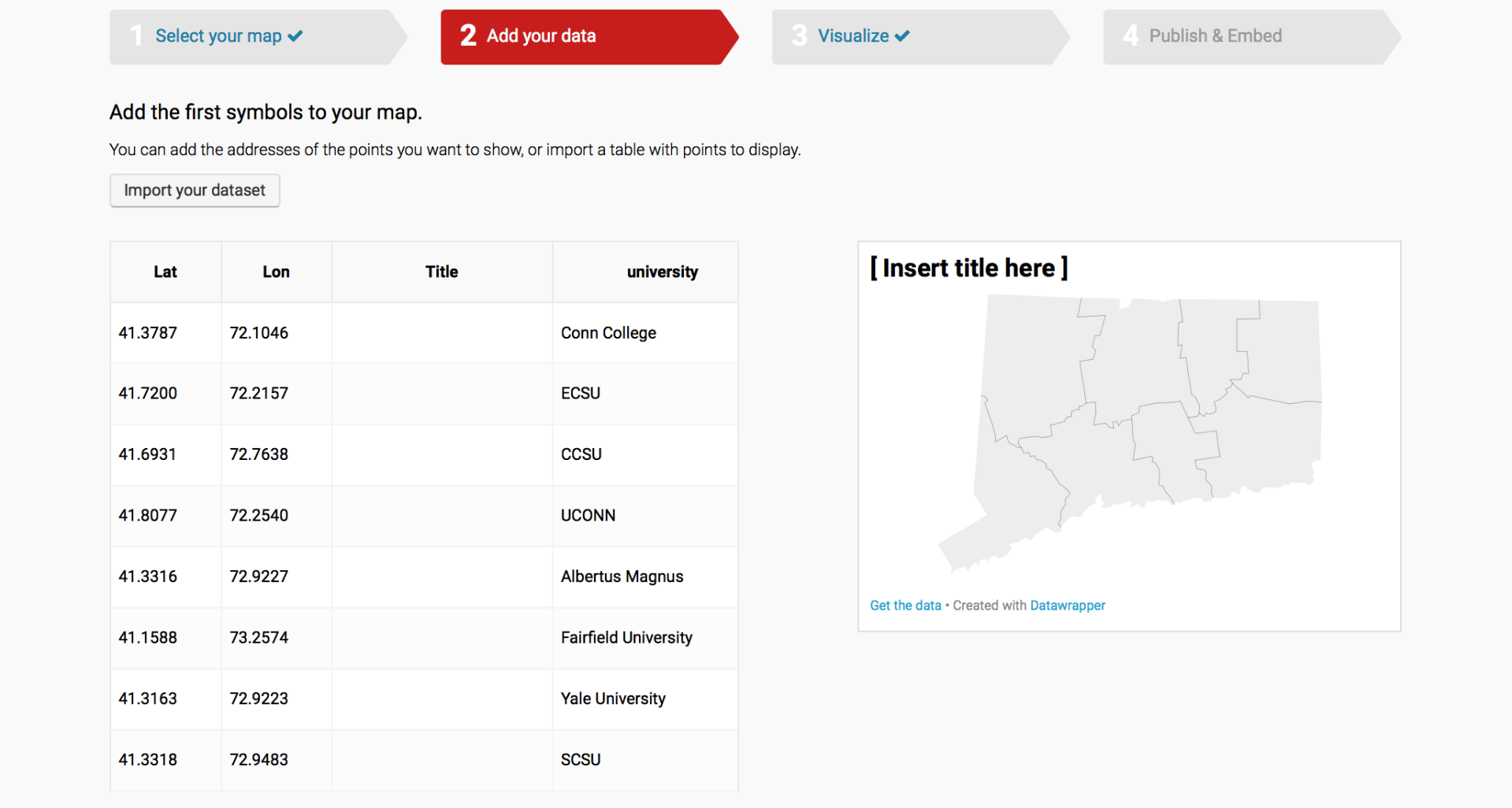The width and height of the screenshot is (1512, 808).
Task: Open Publish & Embed step
Action: [1215, 36]
